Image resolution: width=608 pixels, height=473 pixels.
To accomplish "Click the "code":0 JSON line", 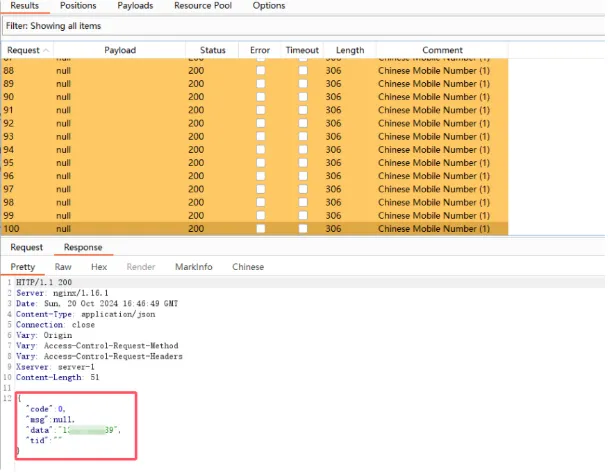I will tap(46, 409).
